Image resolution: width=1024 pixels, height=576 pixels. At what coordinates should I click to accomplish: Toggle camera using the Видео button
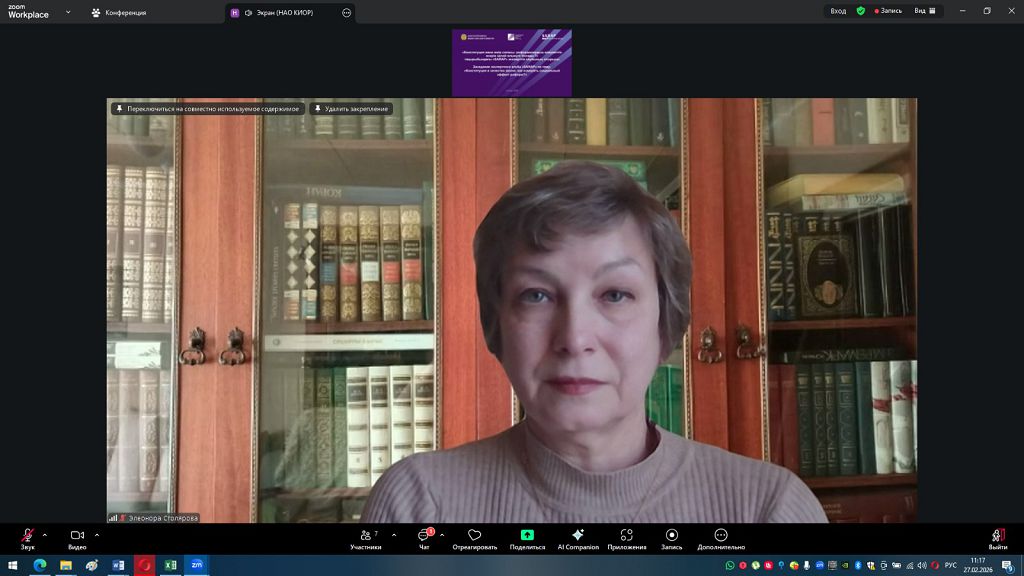click(x=77, y=537)
